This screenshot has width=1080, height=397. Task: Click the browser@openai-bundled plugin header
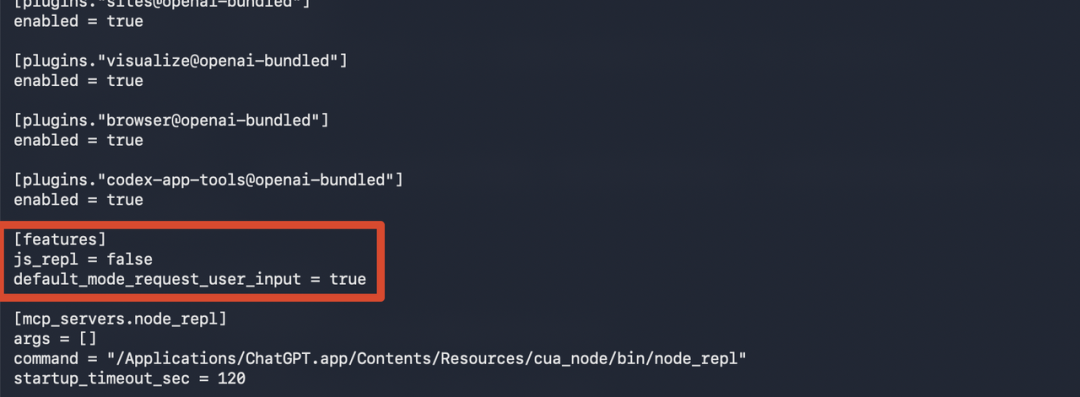(171, 120)
